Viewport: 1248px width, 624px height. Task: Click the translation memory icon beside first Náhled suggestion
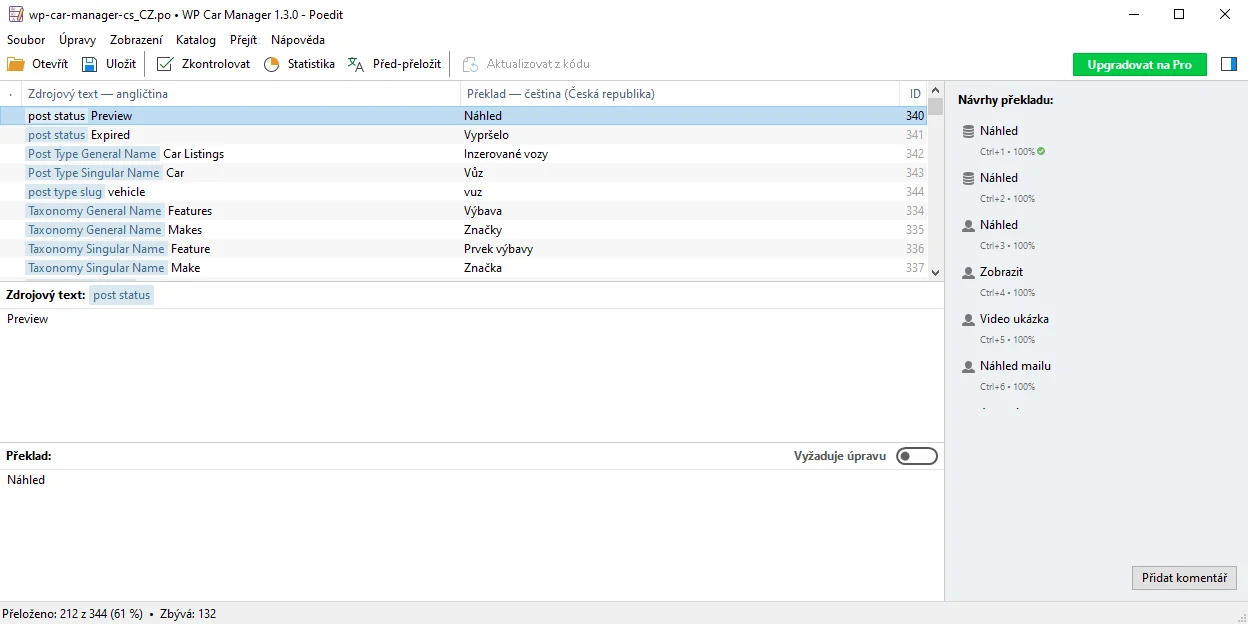tap(966, 130)
